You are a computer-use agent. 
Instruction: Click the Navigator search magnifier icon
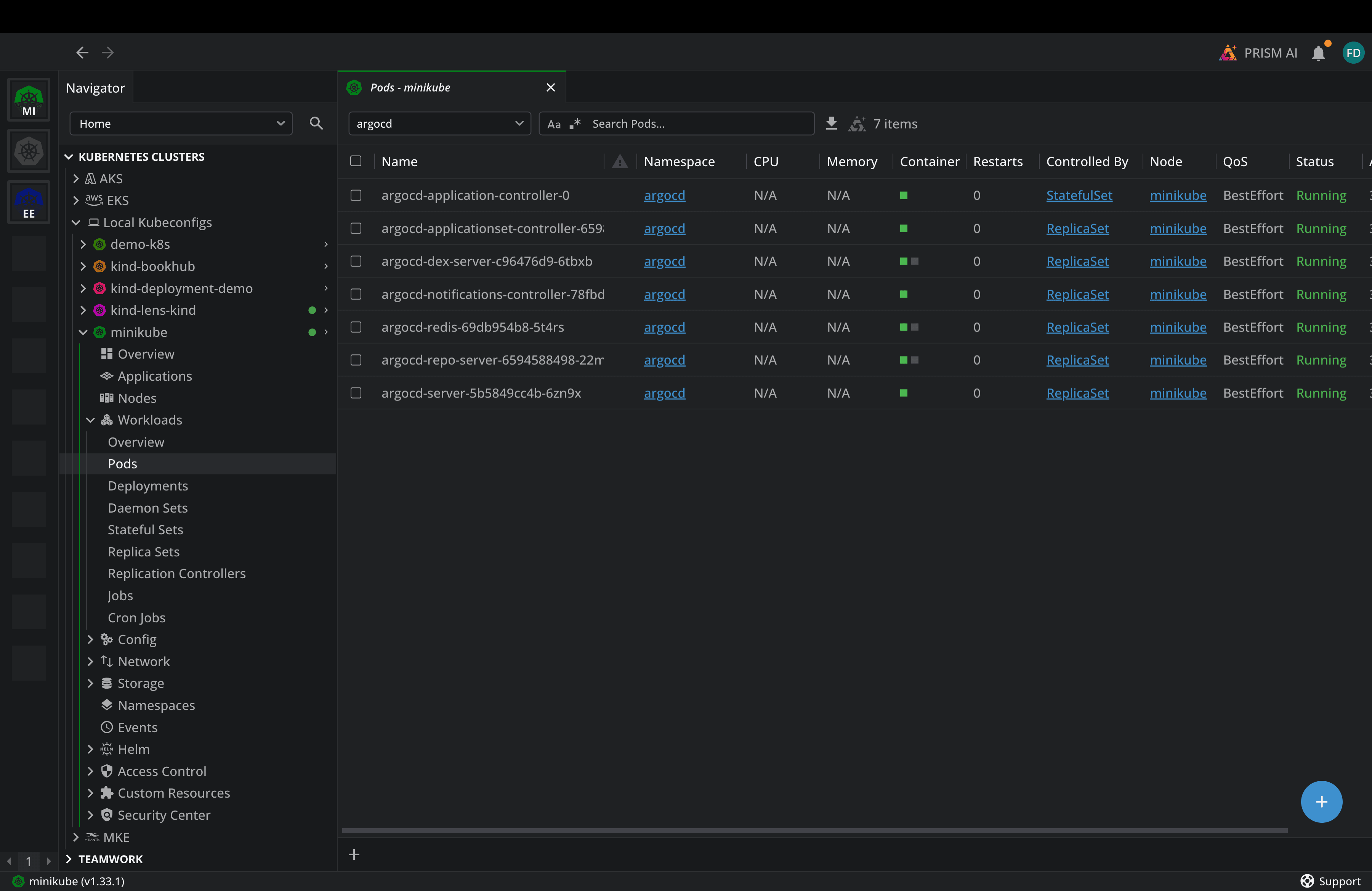pos(316,123)
